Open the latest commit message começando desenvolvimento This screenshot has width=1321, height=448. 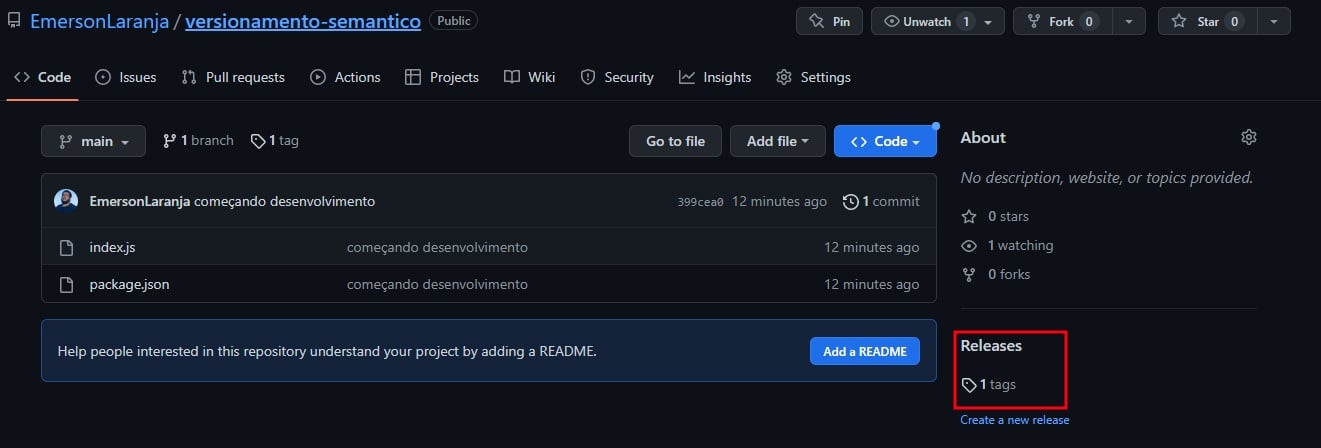pos(285,201)
